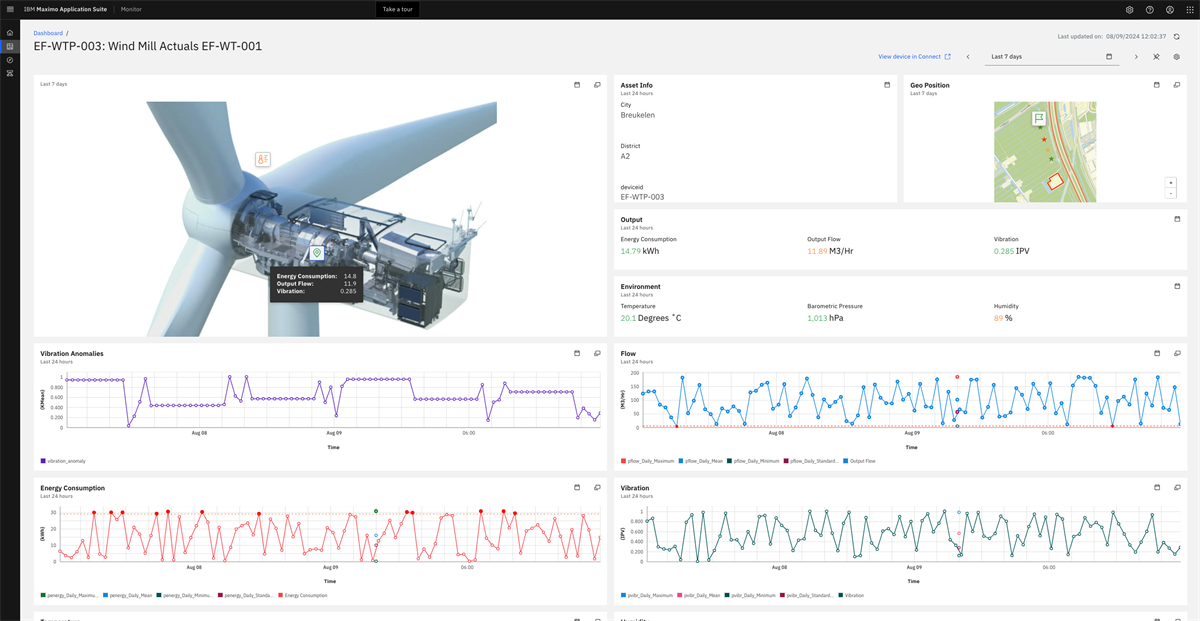Expand the turbine image card
Image resolution: width=1200 pixels, height=621 pixels.
[x=597, y=85]
